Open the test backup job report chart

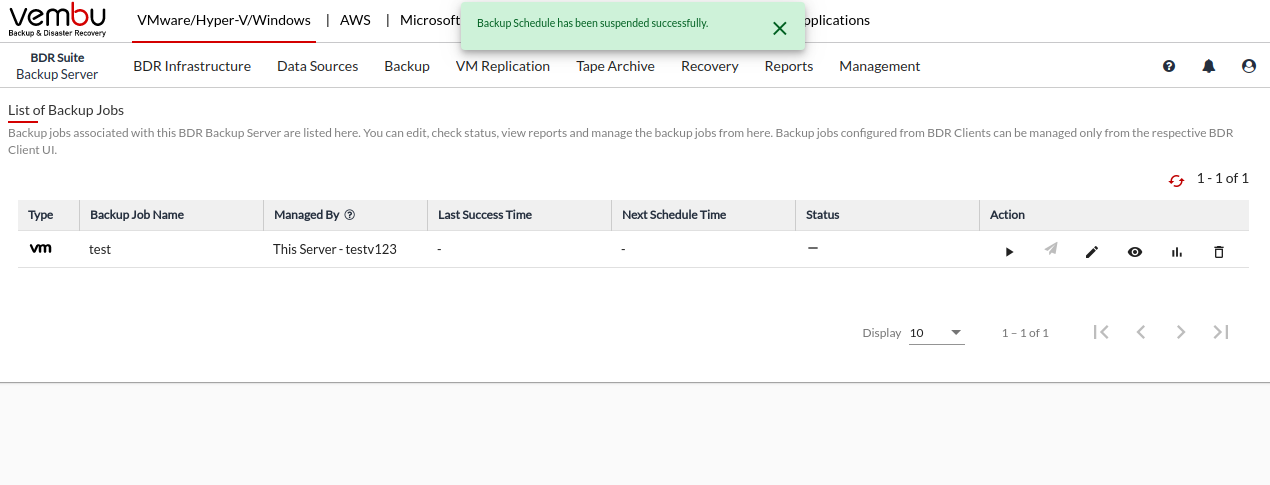1177,252
